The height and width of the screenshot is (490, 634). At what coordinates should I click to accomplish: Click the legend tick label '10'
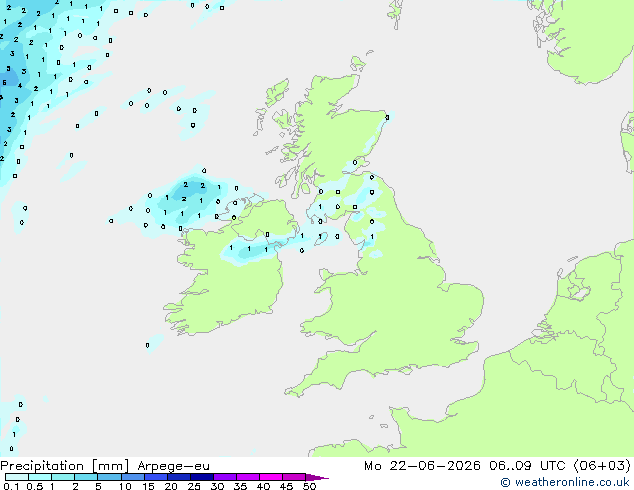(x=125, y=486)
